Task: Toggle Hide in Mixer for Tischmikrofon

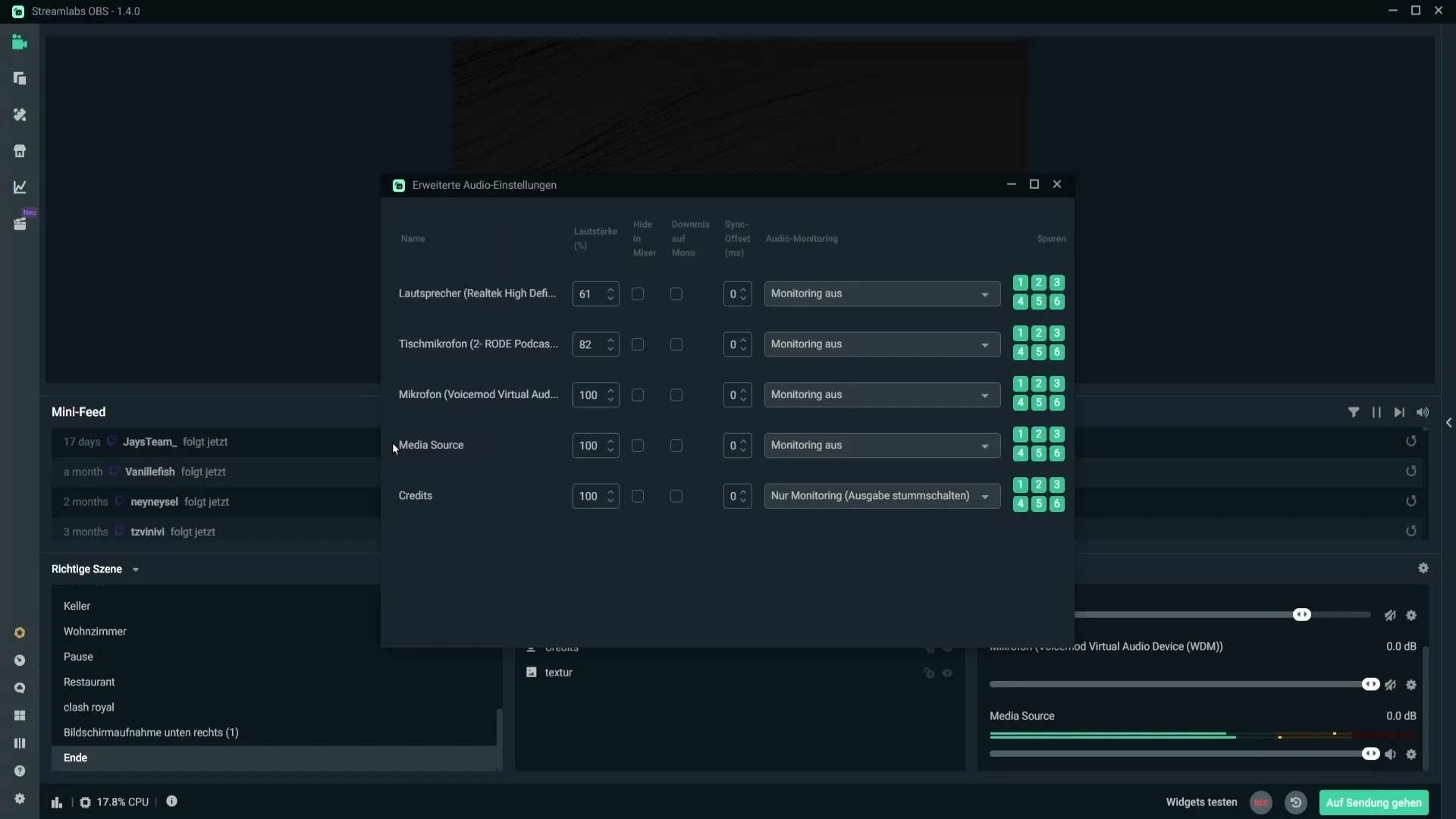Action: click(x=637, y=343)
